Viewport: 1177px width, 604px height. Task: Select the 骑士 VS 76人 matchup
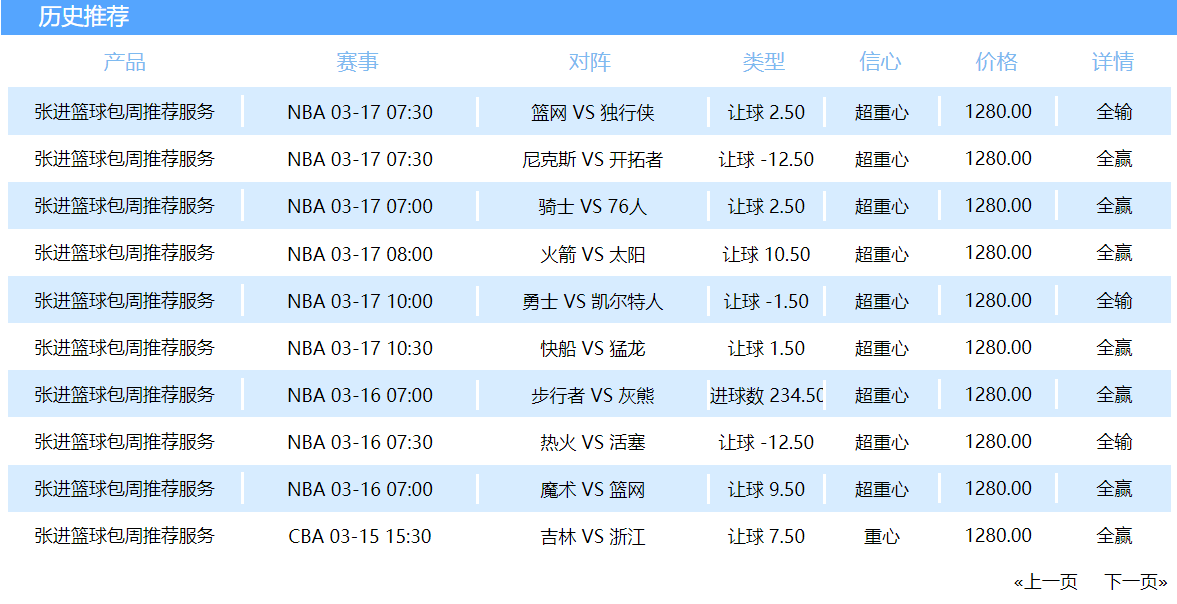click(x=592, y=206)
